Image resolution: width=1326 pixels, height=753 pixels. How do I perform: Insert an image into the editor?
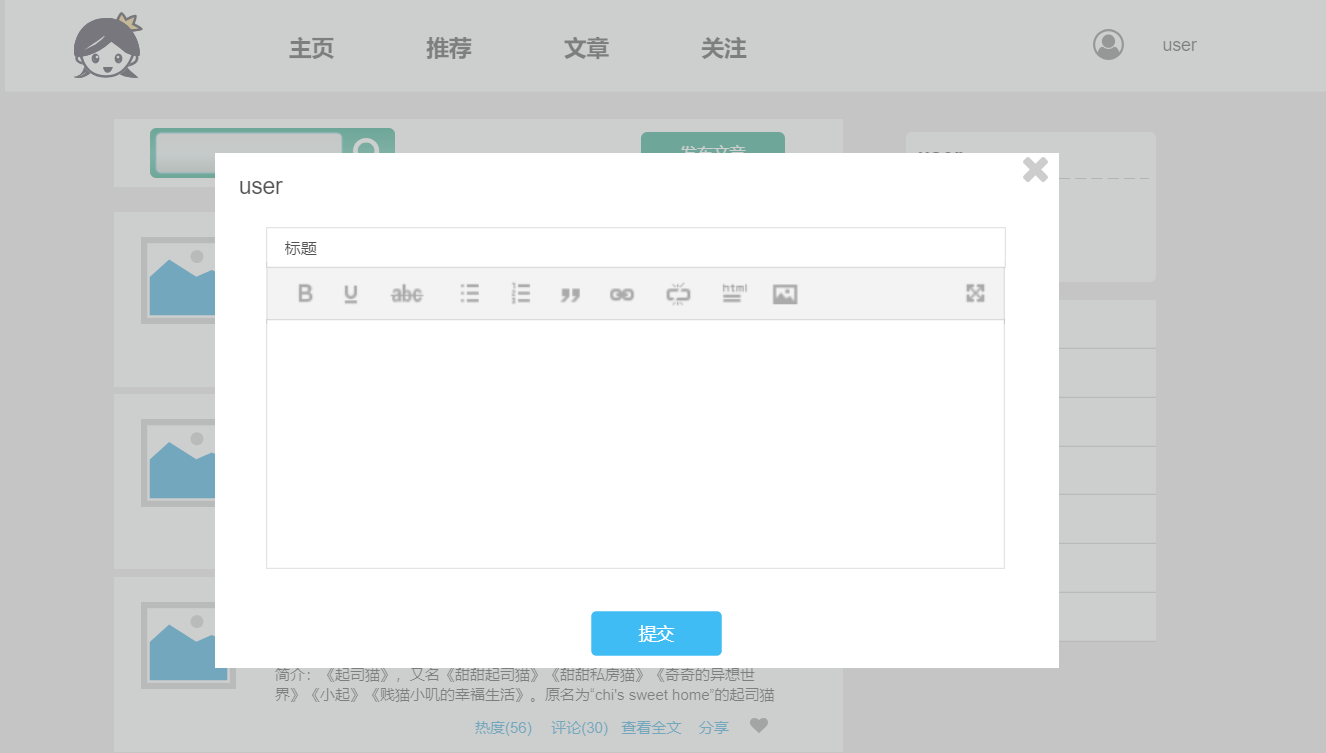pos(784,293)
